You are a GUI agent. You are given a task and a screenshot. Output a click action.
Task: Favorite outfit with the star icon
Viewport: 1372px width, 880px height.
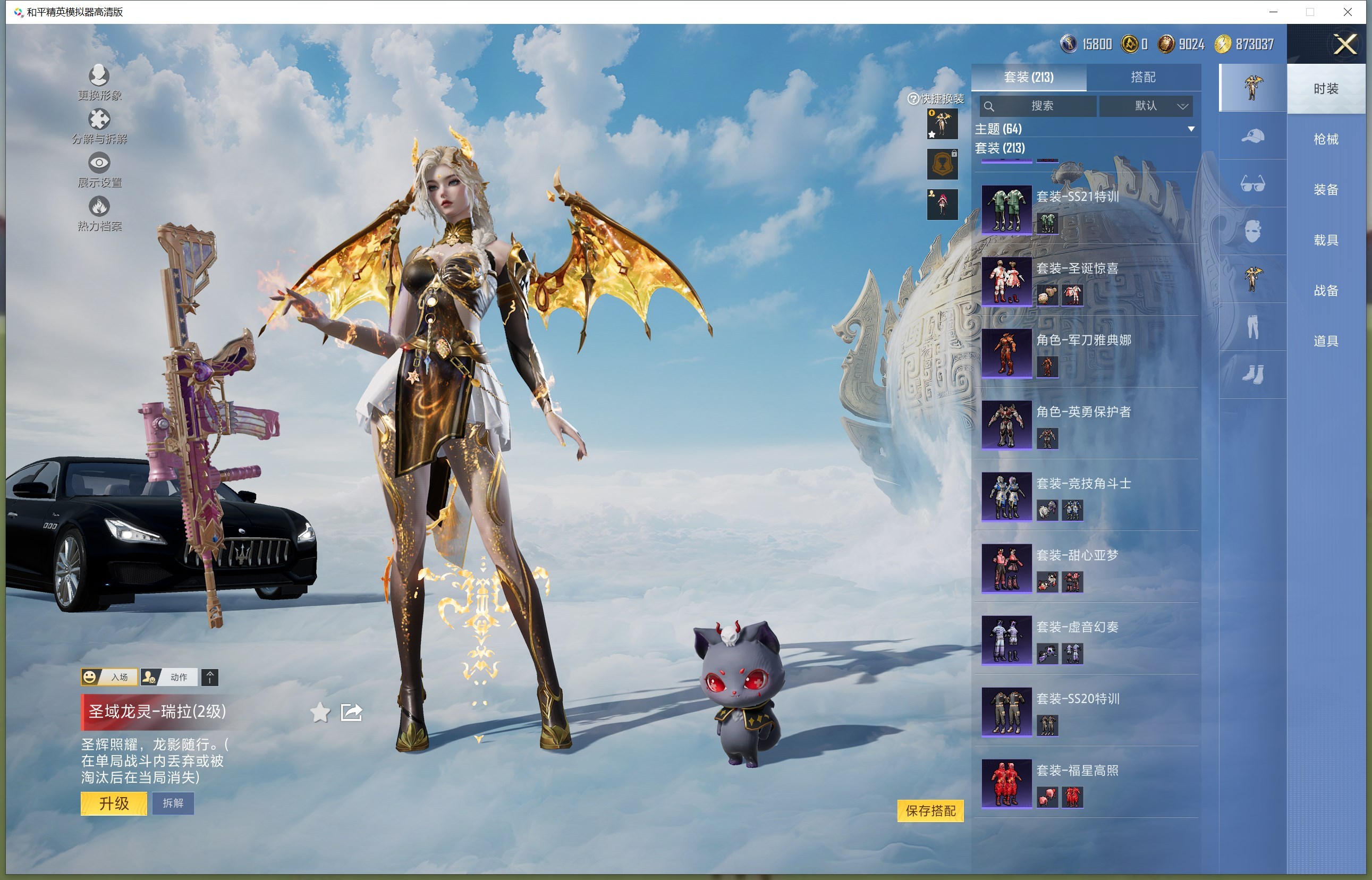[320, 713]
